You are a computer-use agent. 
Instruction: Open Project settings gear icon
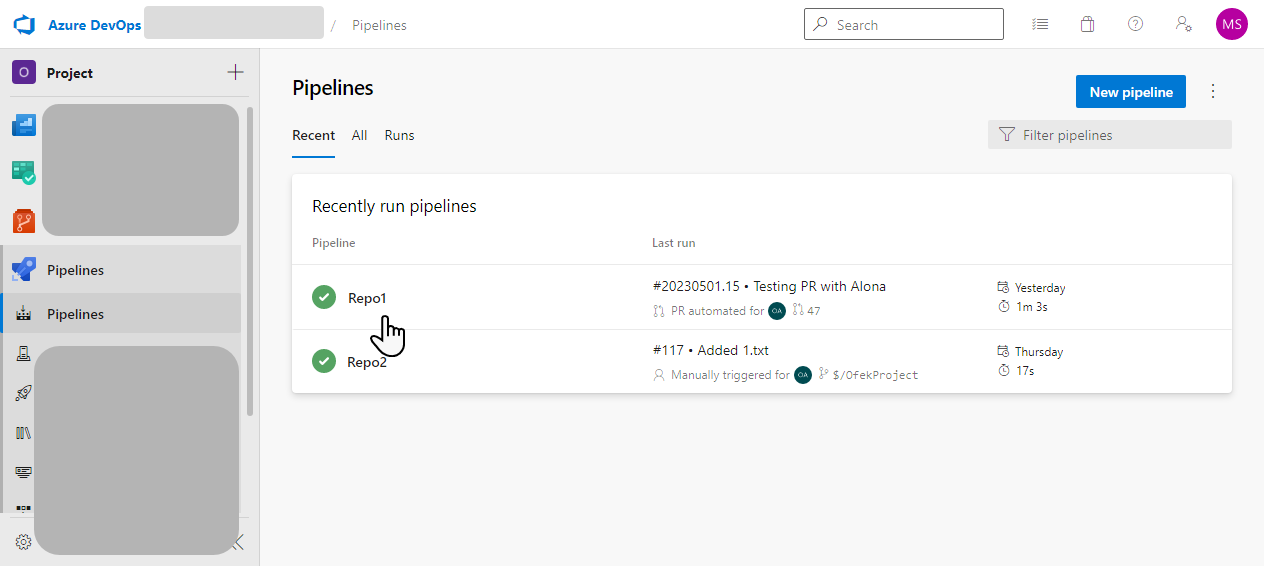(x=23, y=541)
